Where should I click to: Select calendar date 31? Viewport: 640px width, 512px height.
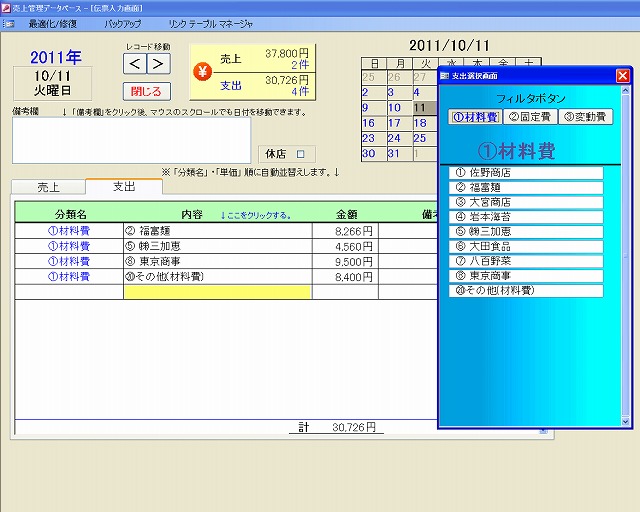[x=400, y=154]
